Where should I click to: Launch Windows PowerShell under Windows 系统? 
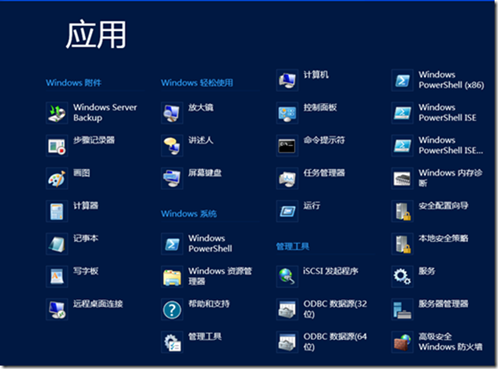point(172,244)
